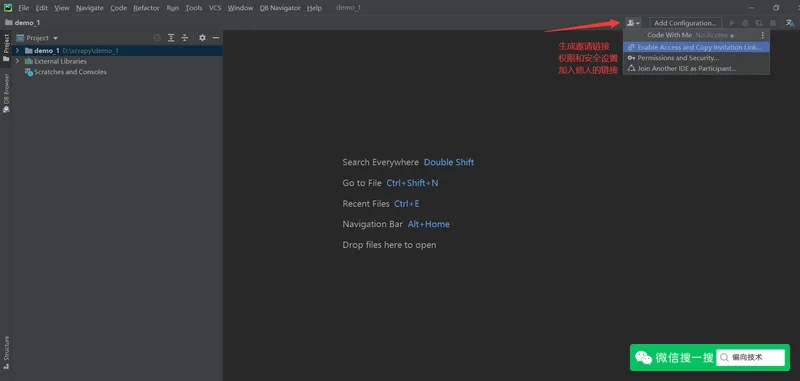This screenshot has width=800, height=381.
Task: Click the Select Opened File target icon
Action: [x=157, y=38]
